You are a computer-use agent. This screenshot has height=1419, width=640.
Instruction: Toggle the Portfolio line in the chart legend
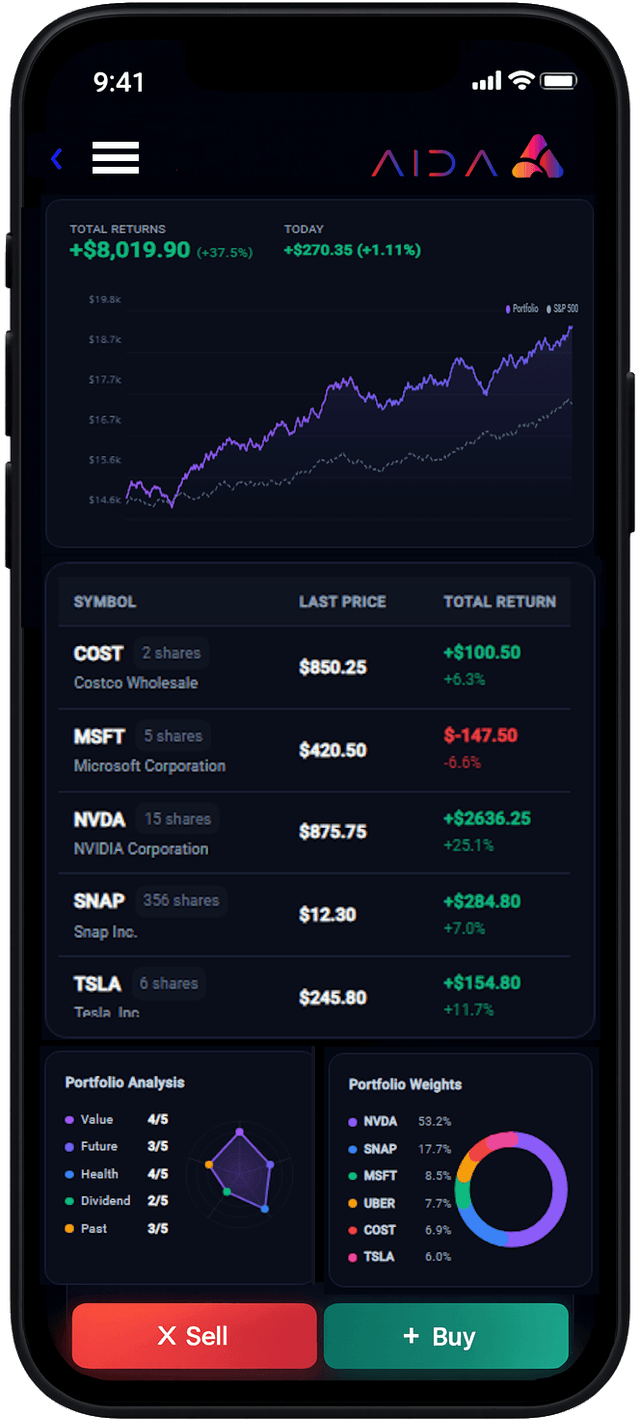point(523,309)
